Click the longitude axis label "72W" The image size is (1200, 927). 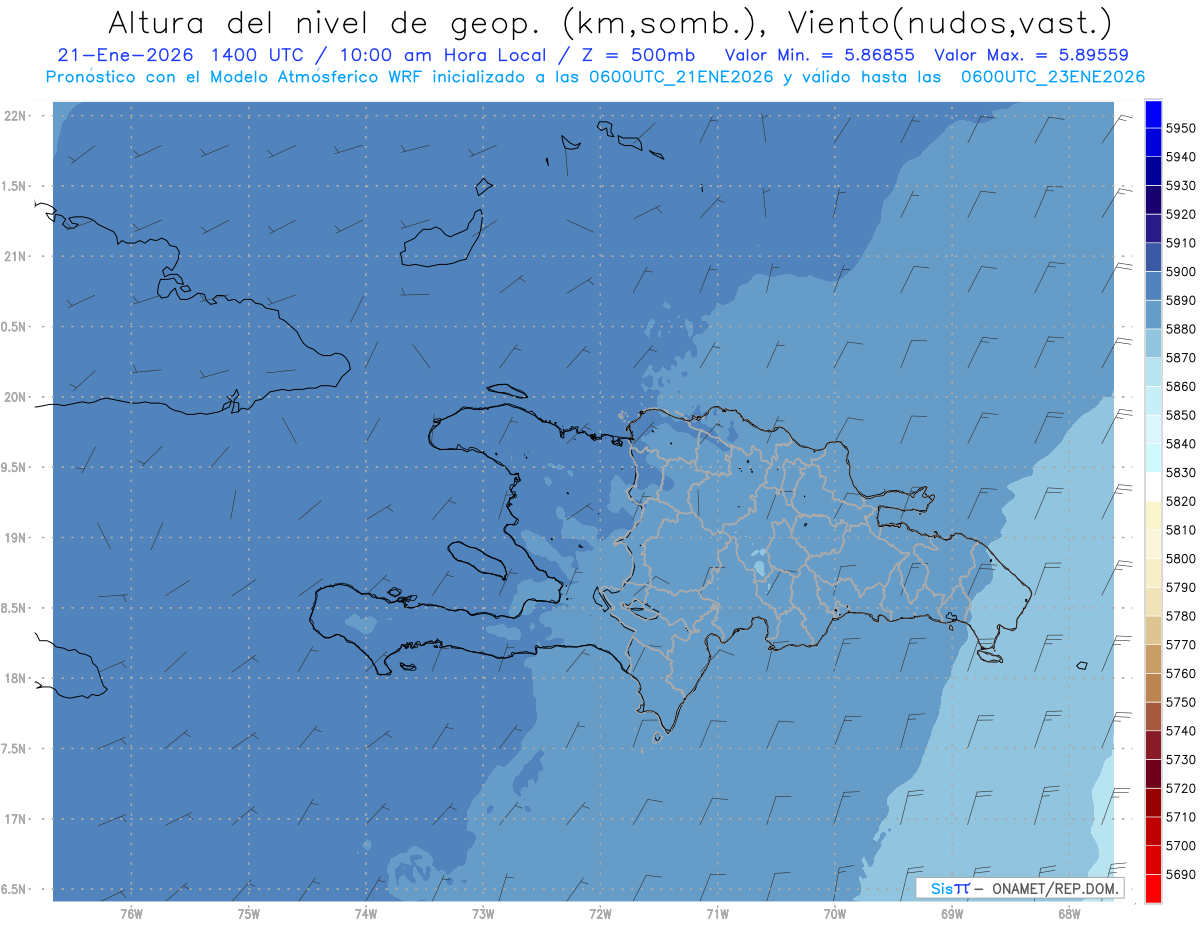tap(600, 914)
